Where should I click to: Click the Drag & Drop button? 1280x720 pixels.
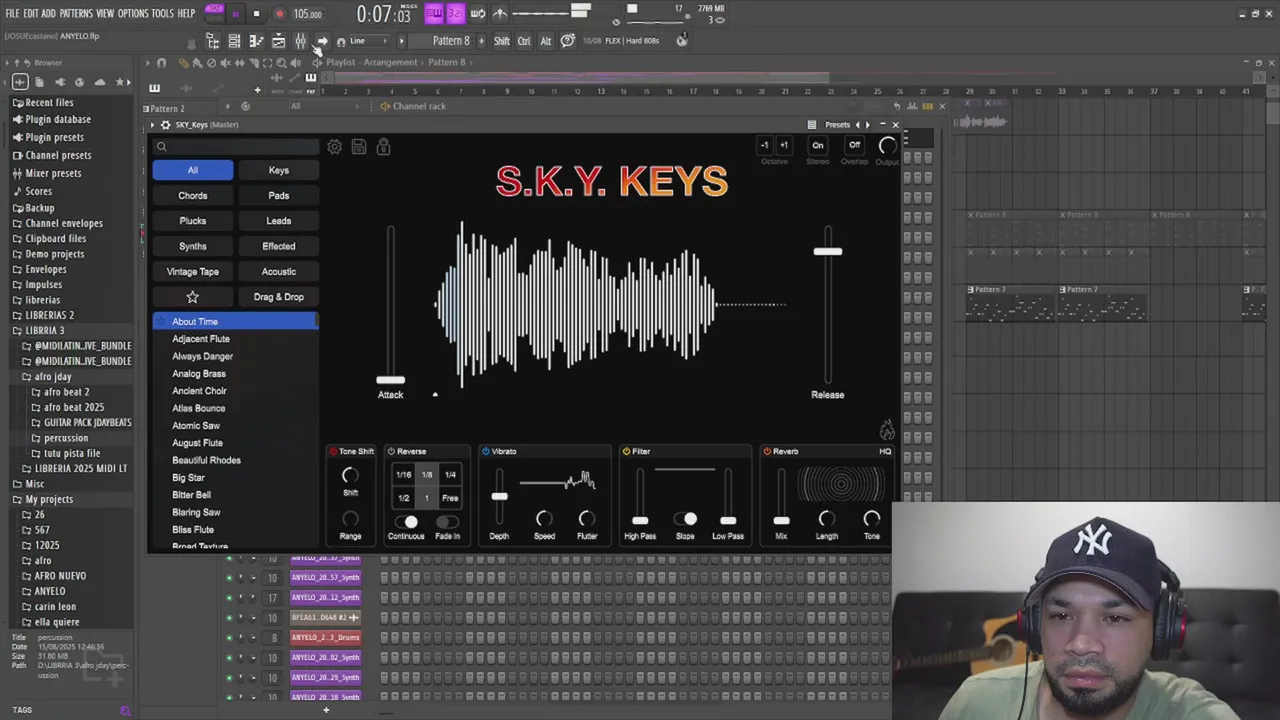tap(279, 297)
